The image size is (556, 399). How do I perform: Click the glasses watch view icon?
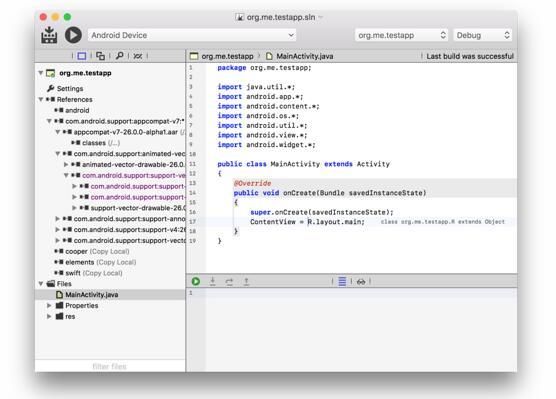click(361, 282)
